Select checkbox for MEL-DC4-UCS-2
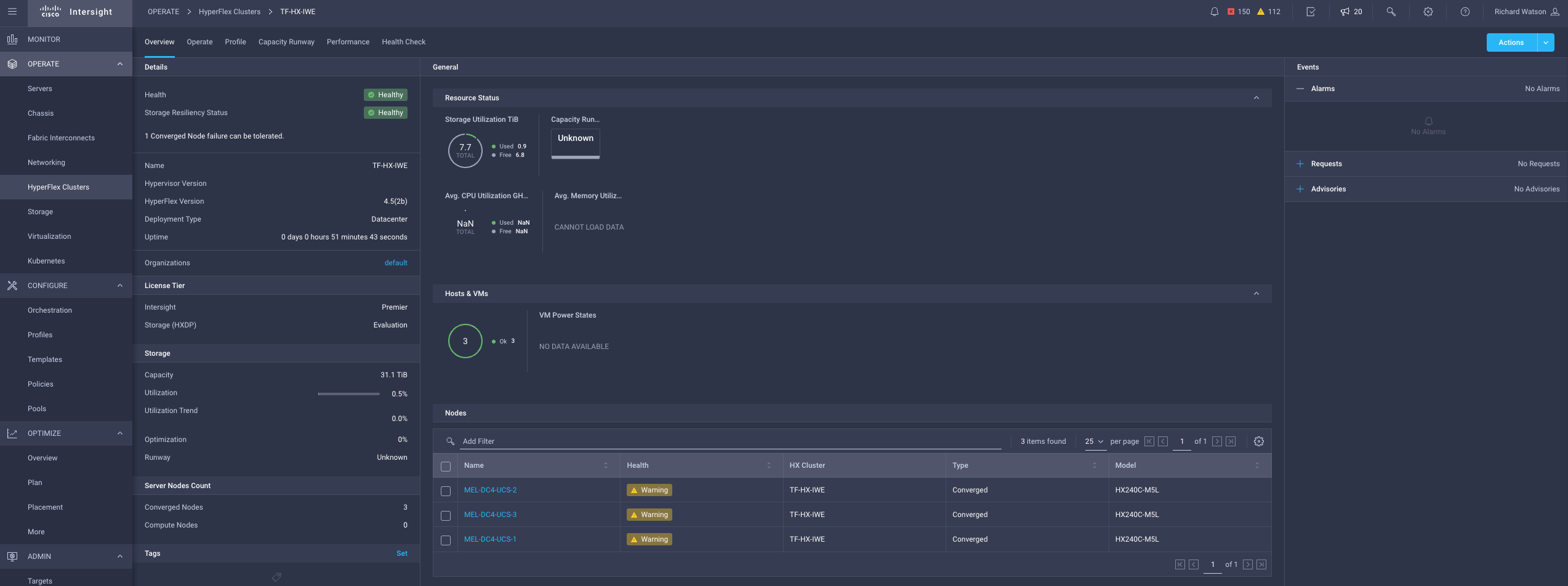The image size is (1568, 586). (x=446, y=491)
